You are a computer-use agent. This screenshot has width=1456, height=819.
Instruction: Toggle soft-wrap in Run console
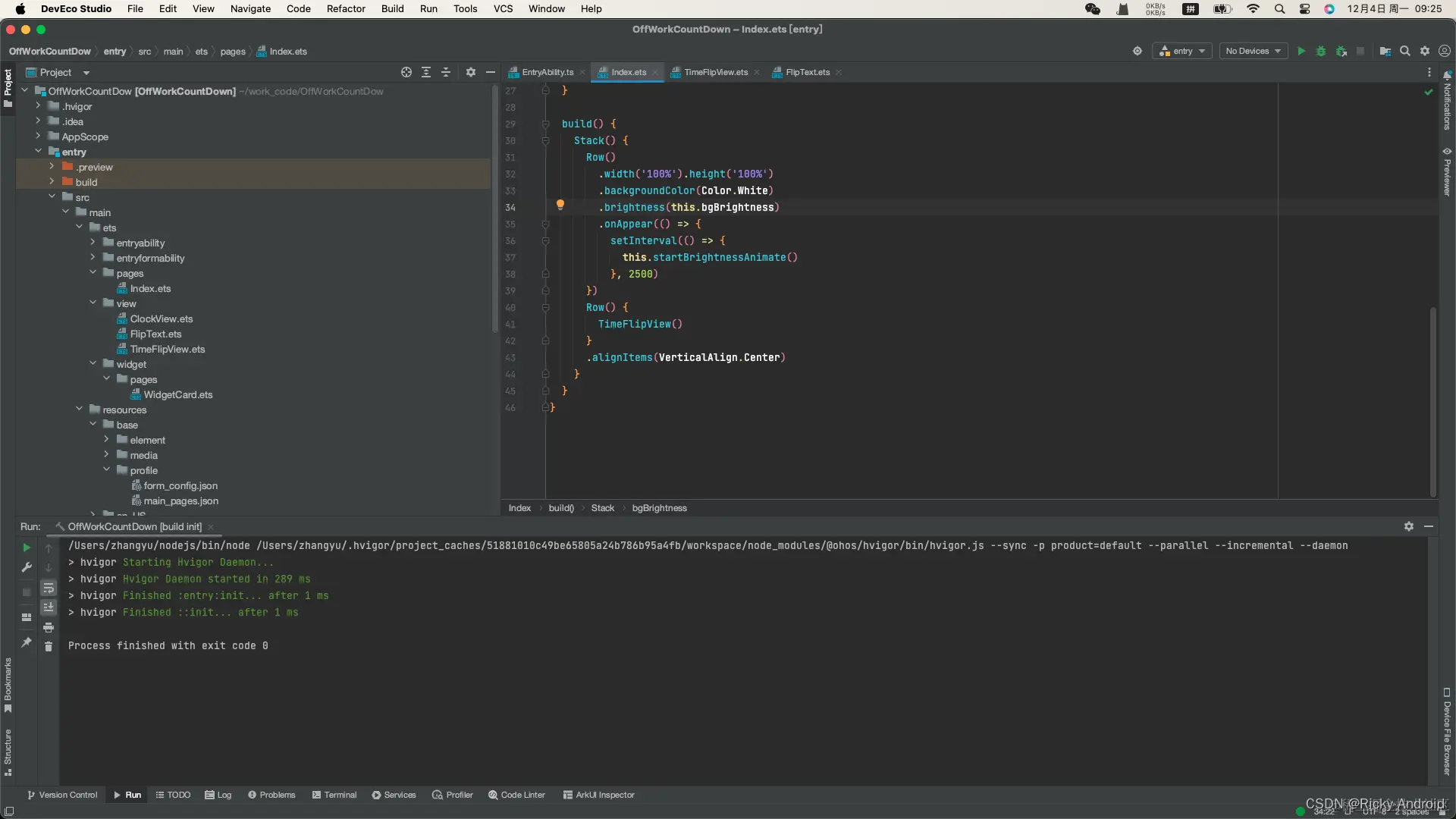point(49,588)
